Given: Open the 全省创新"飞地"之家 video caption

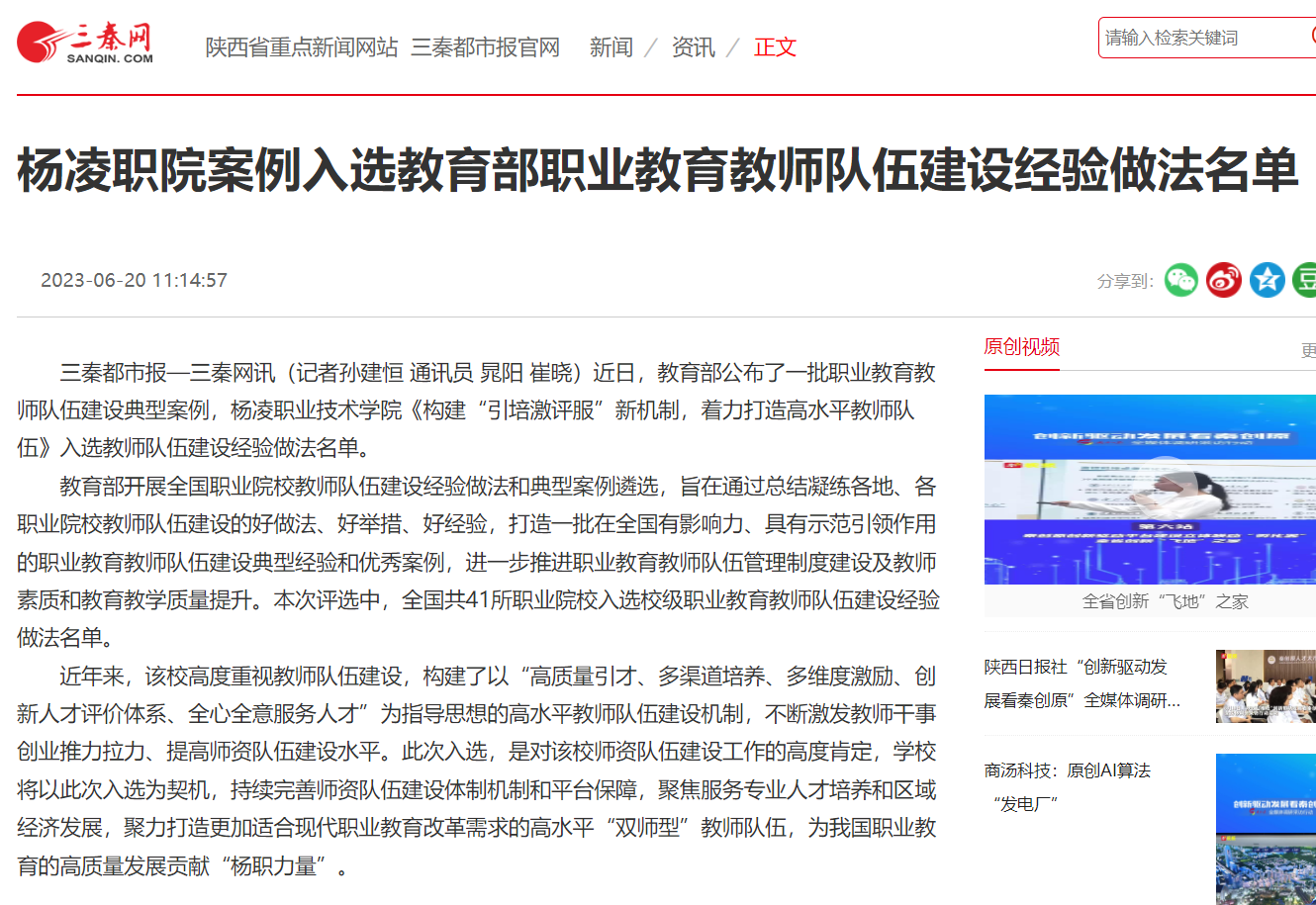Looking at the screenshot, I should point(1165,601).
